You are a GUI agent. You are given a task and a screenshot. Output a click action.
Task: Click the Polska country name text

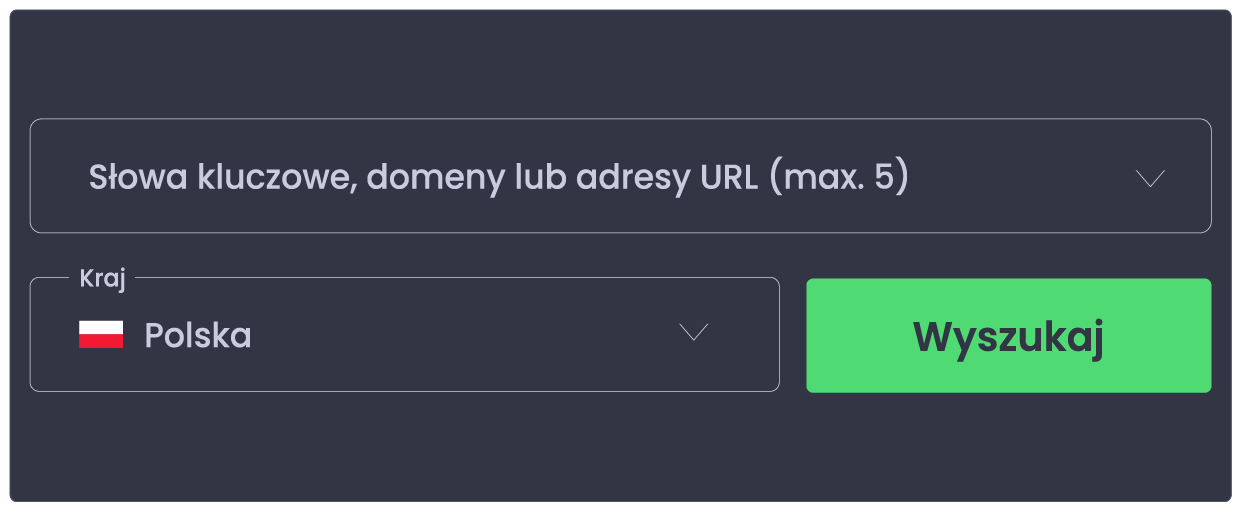point(198,335)
